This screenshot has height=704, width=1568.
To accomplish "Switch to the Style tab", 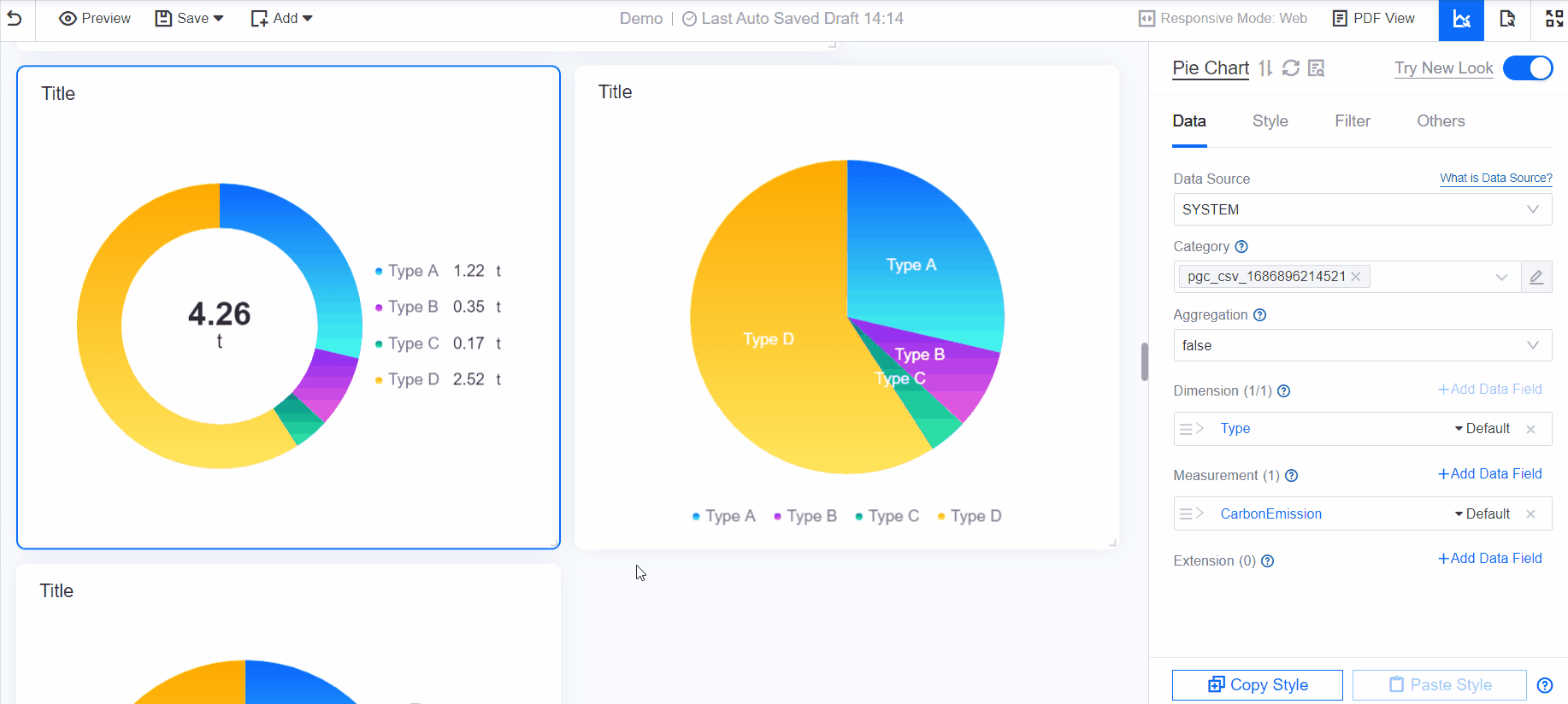I will (x=1270, y=121).
